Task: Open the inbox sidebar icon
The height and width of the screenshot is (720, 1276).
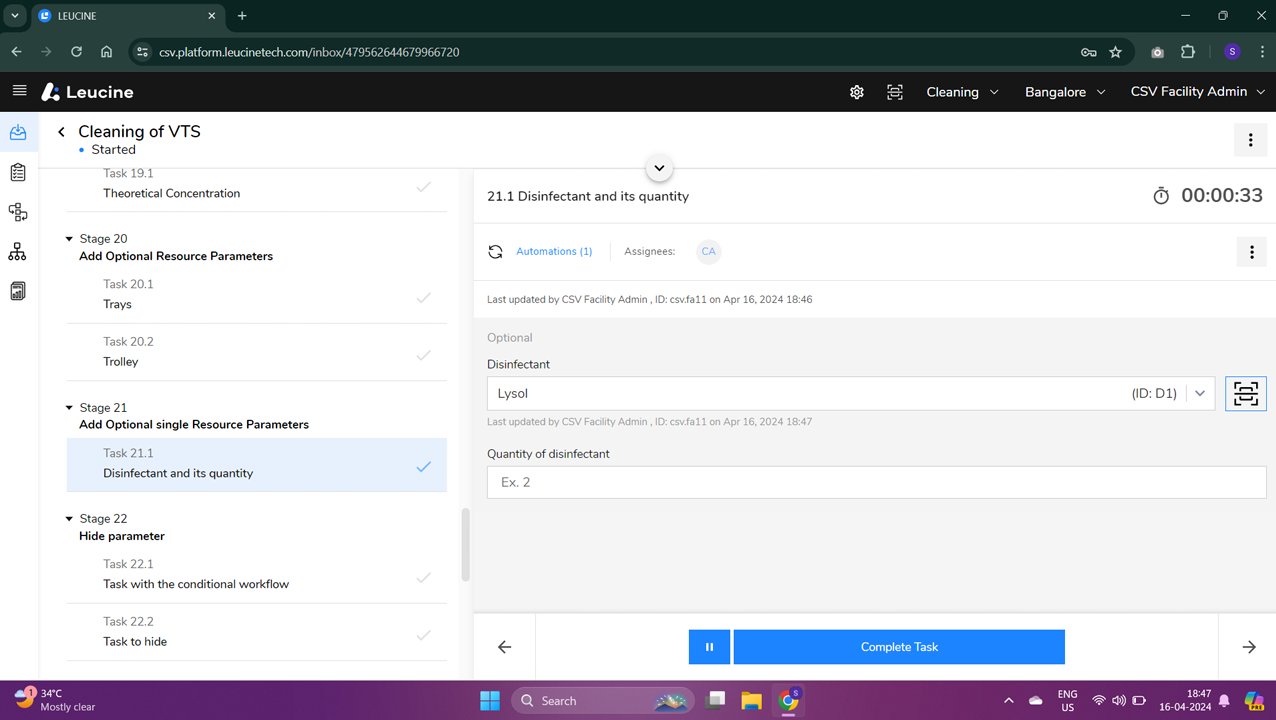Action: (18, 133)
